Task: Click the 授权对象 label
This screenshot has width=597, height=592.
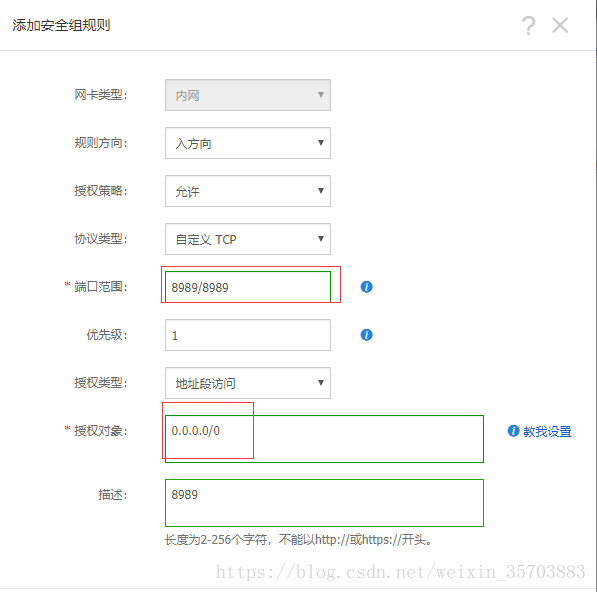Action: [101, 431]
